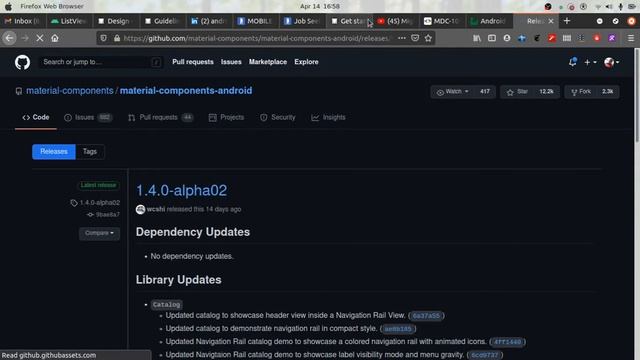Click Firefox forward arrow button
Viewport: 640px width, 360px height.
25,38
